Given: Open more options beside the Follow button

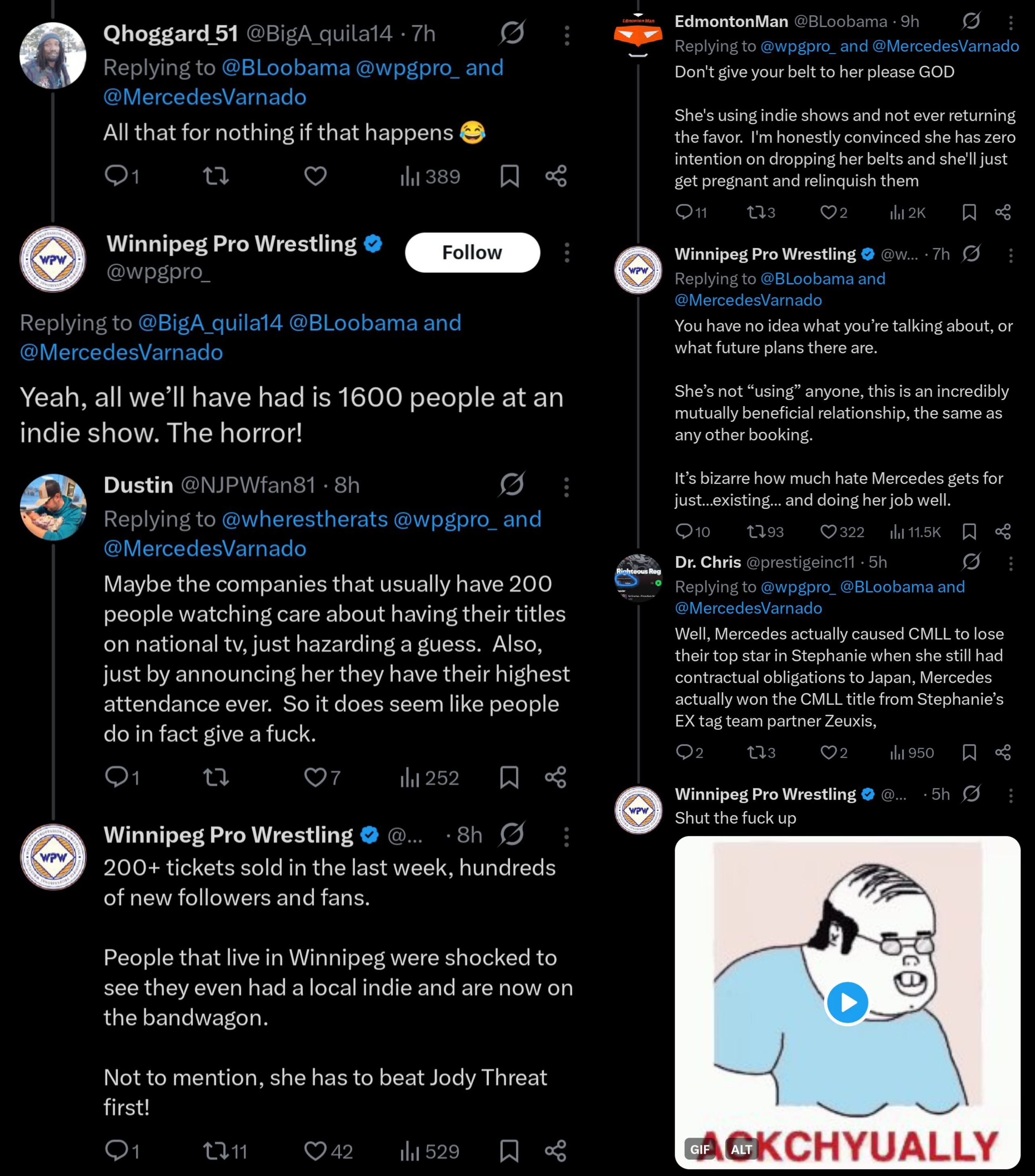Looking at the screenshot, I should point(566,253).
